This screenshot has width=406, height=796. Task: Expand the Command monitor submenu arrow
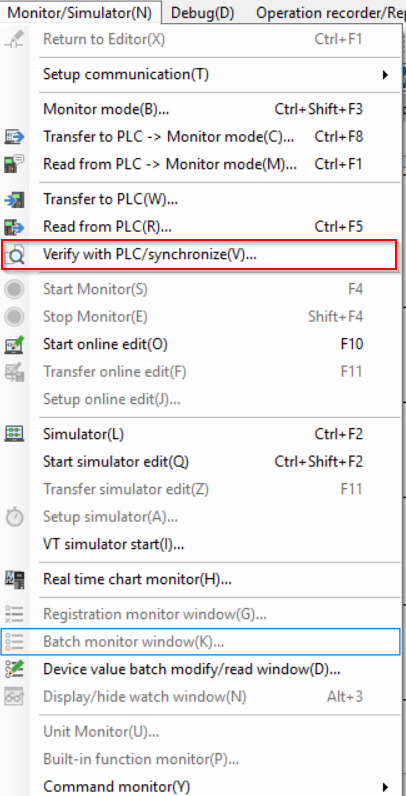[386, 787]
